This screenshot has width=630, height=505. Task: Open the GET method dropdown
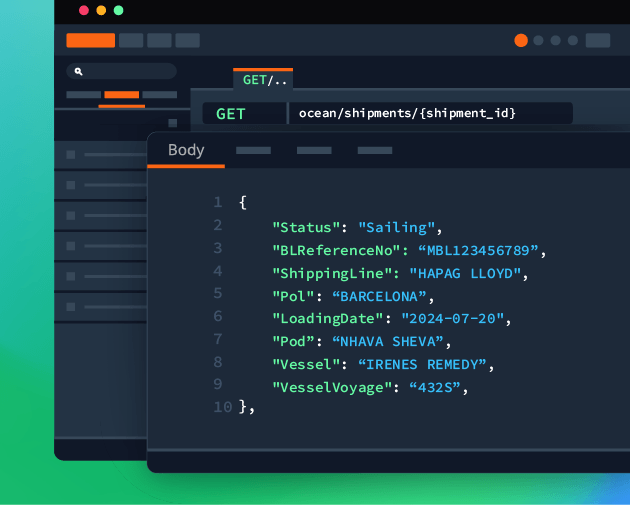click(242, 113)
